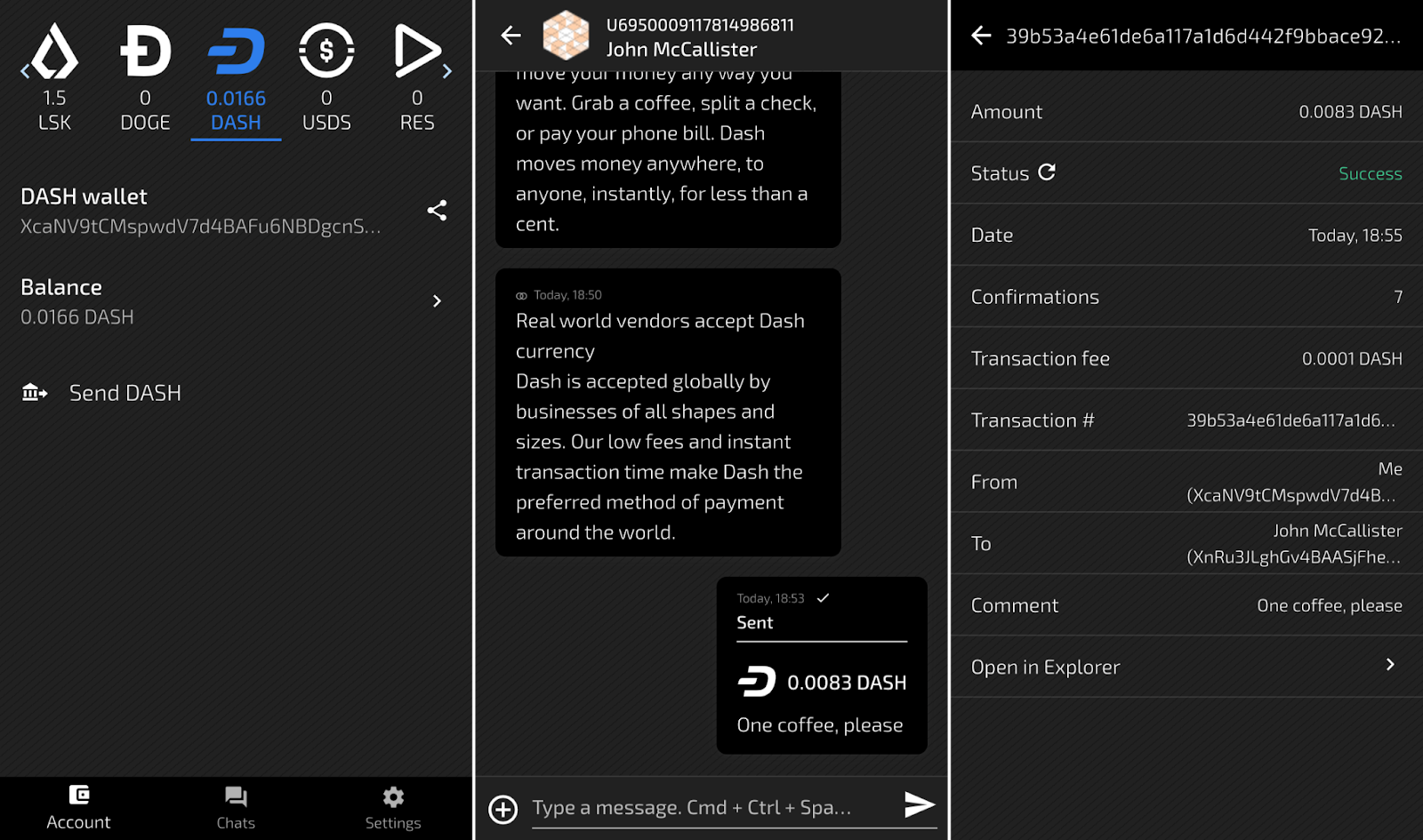This screenshot has width=1423, height=840.
Task: Go back from transaction details screen
Action: 981,36
